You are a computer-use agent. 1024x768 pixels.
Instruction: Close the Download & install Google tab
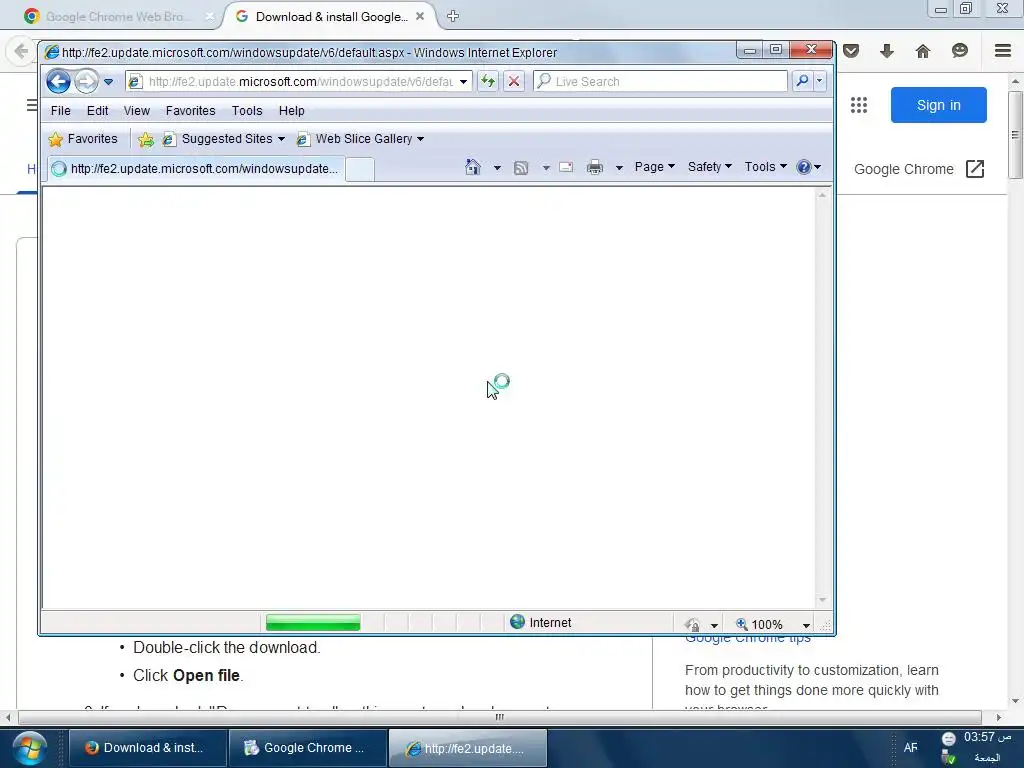point(420,16)
